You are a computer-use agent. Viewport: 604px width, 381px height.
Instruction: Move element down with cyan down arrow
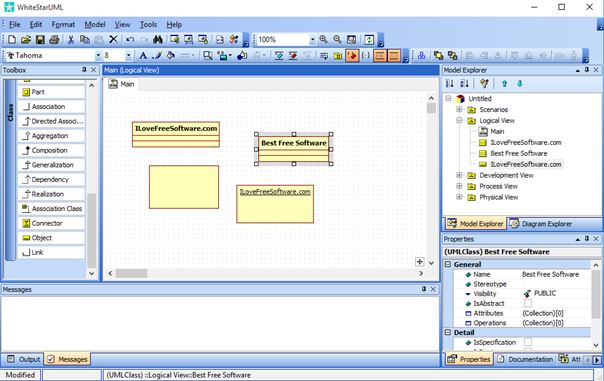(x=519, y=84)
